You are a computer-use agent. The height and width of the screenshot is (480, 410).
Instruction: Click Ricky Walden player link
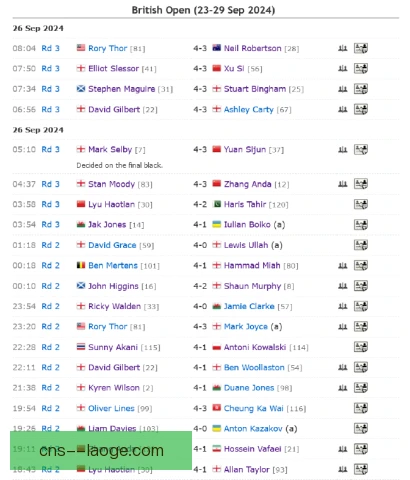pyautogui.click(x=114, y=306)
